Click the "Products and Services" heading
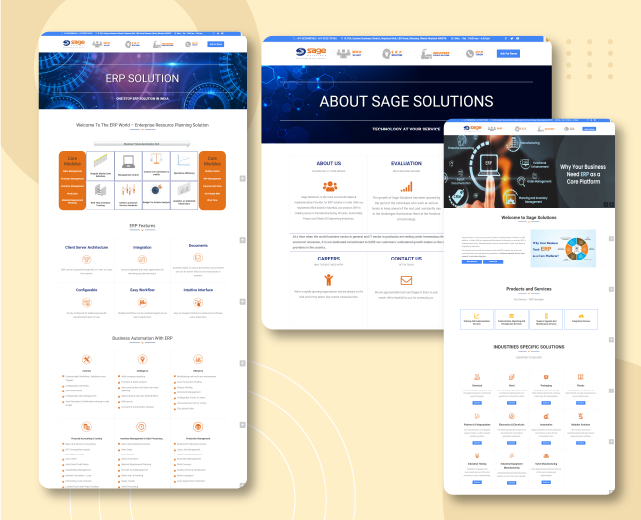641x520 pixels. point(529,289)
